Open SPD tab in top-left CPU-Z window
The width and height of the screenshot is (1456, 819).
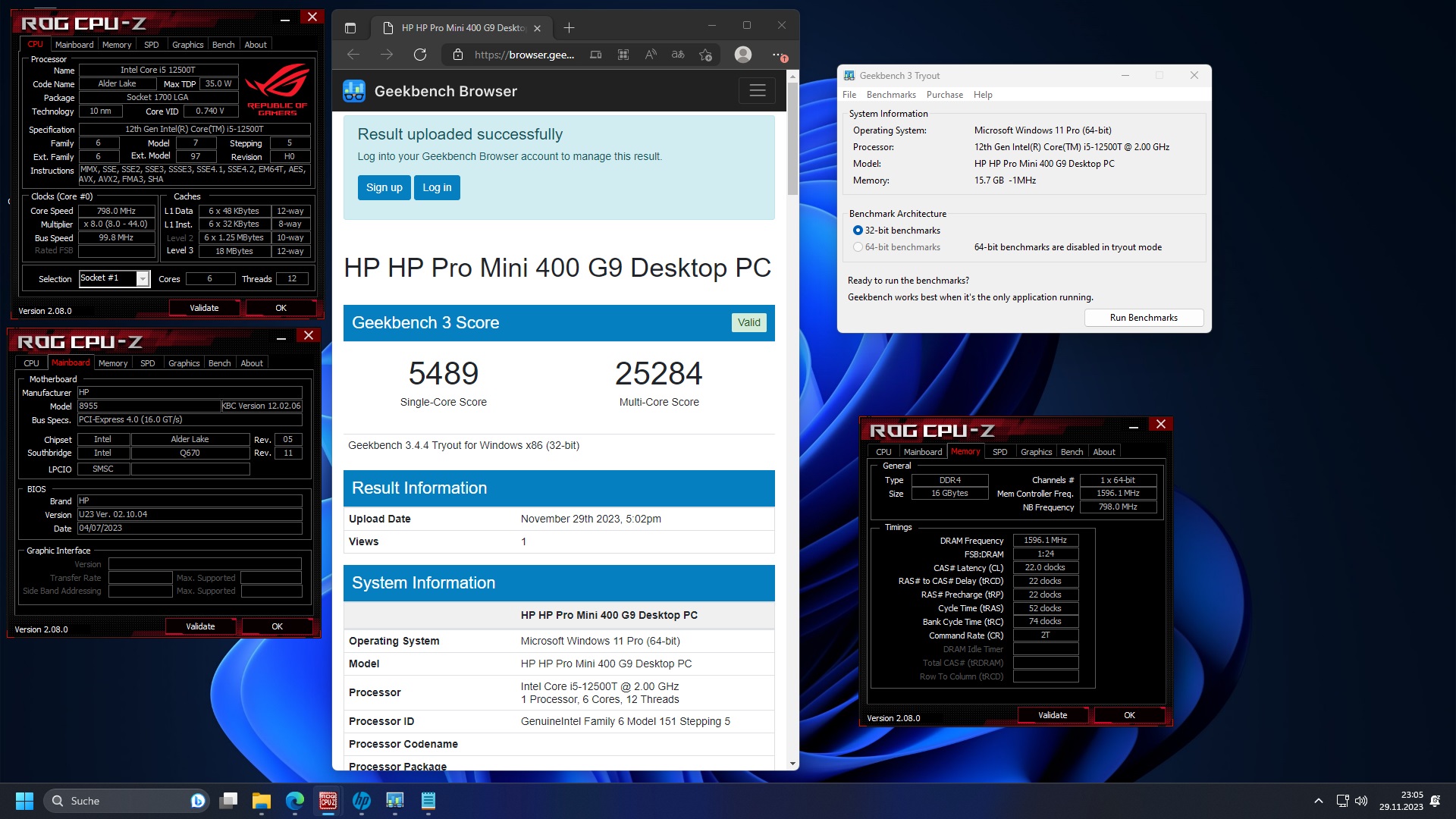point(152,45)
